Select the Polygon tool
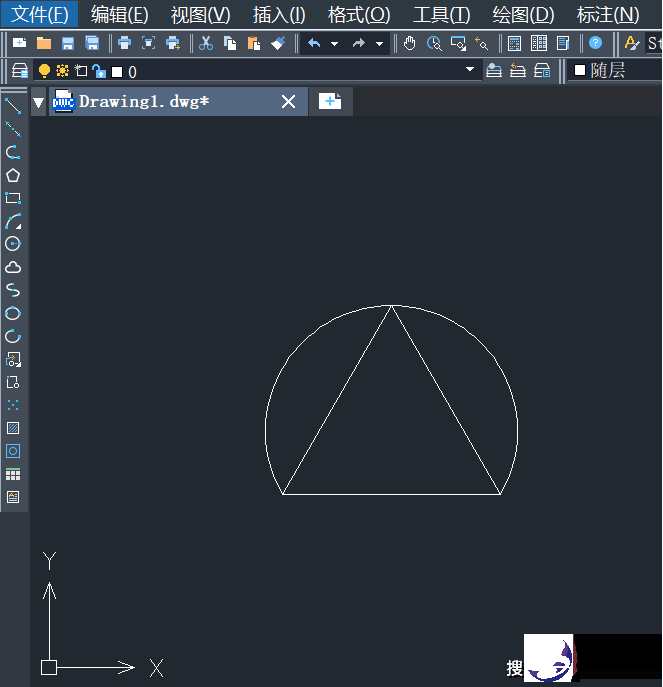663x687 pixels. [13, 175]
